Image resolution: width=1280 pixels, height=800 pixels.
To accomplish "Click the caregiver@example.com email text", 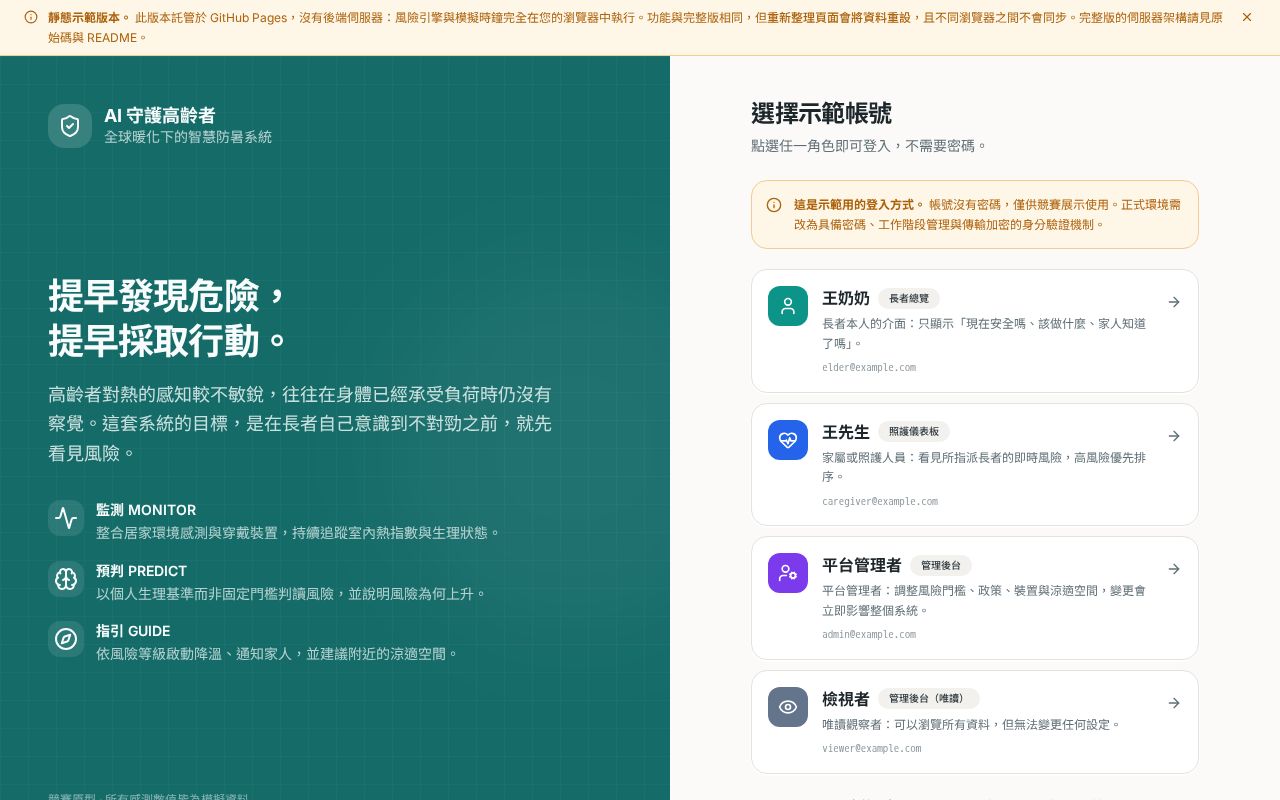I will (x=880, y=501).
